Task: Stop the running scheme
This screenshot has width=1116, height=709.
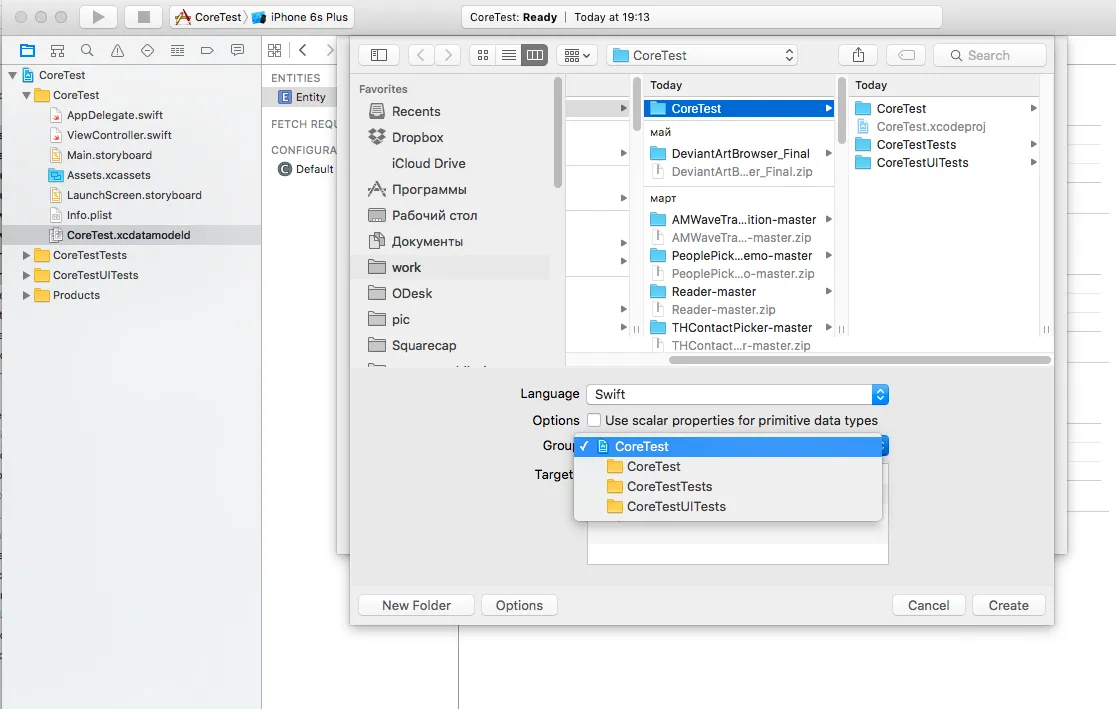Action: point(144,17)
